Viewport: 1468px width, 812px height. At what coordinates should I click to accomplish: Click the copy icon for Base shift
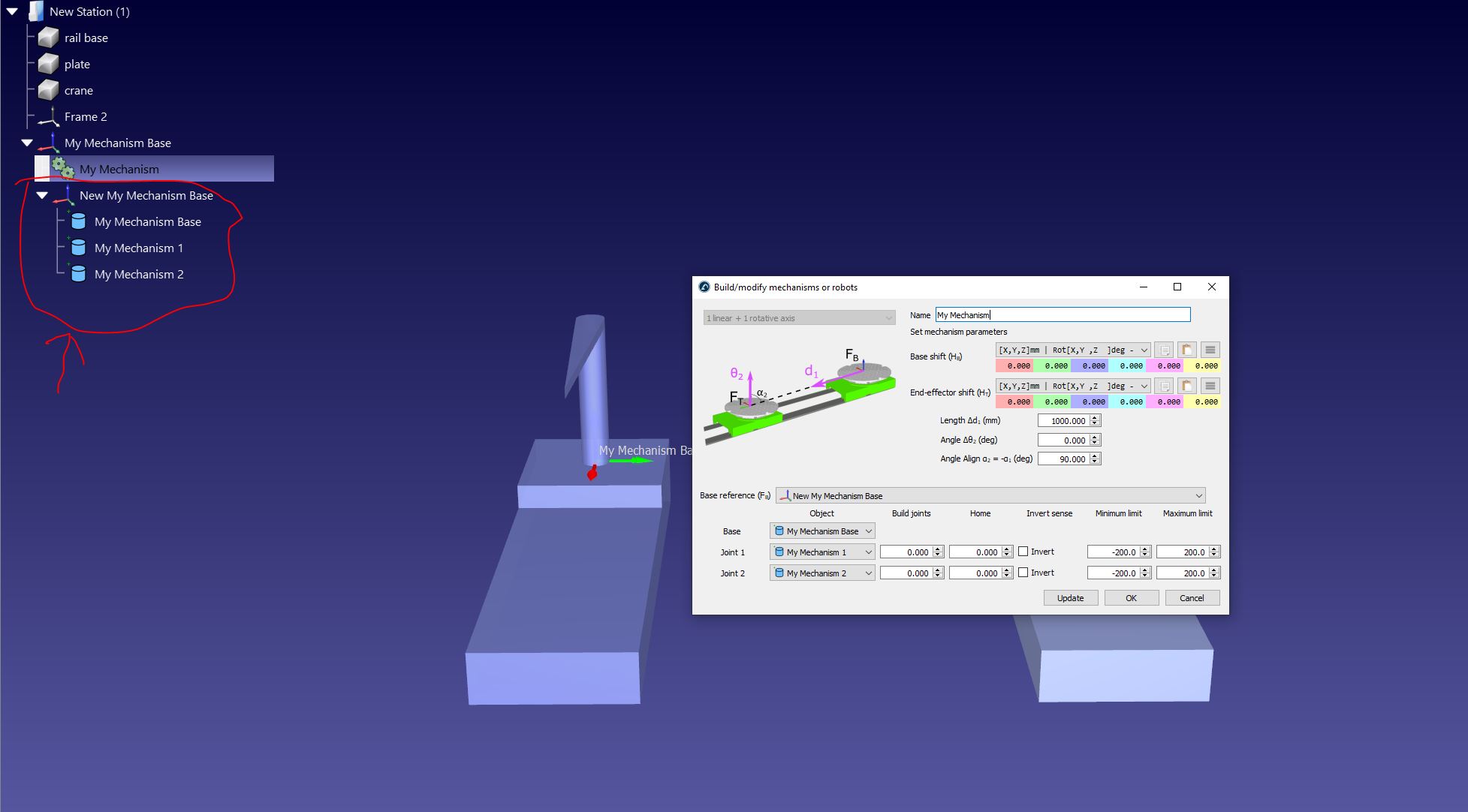pos(1163,350)
